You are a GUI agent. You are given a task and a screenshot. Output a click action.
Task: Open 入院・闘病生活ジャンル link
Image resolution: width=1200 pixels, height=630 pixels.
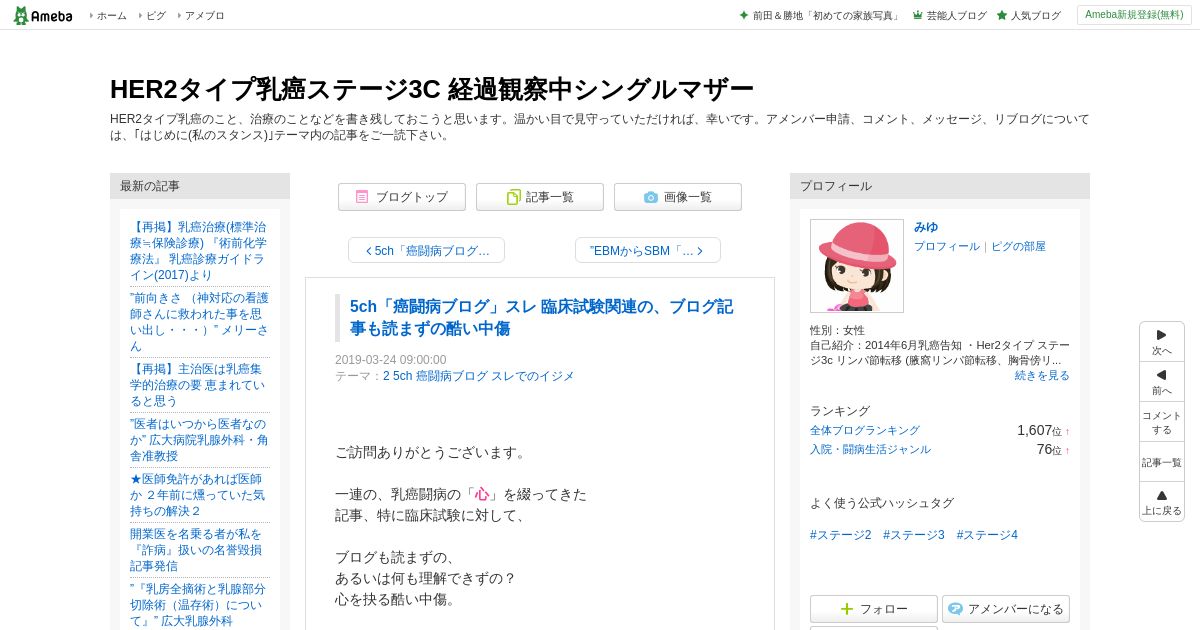point(870,449)
